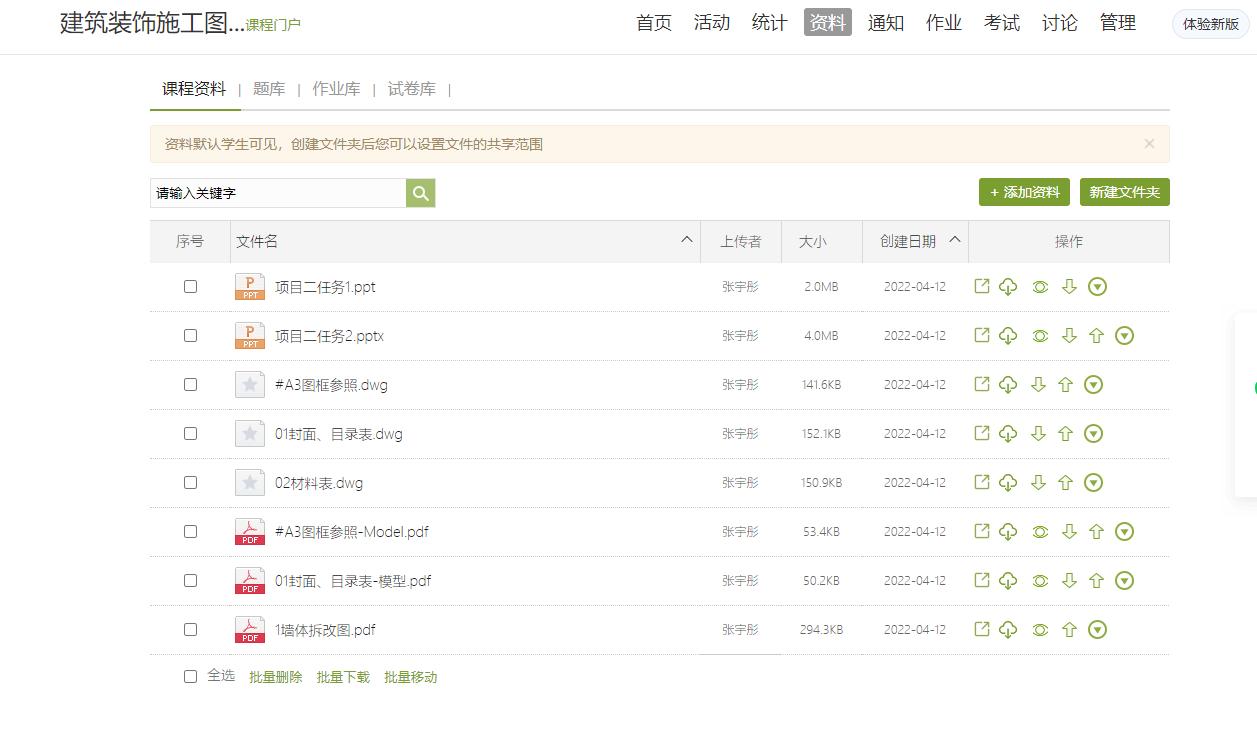Switch to the 试卷库 tab
Screen dimensions: 1257x731
pyautogui.click(x=412, y=89)
